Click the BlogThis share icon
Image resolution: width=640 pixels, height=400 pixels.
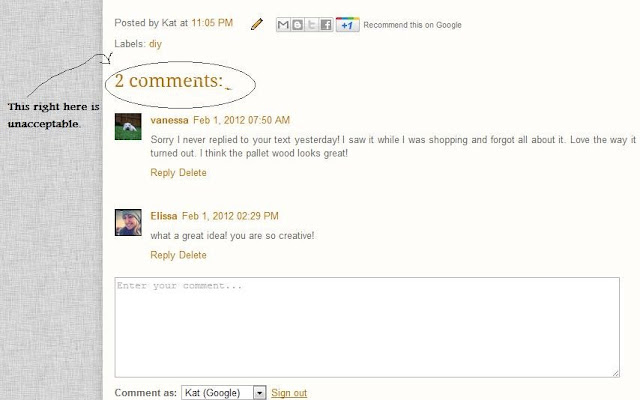297,25
